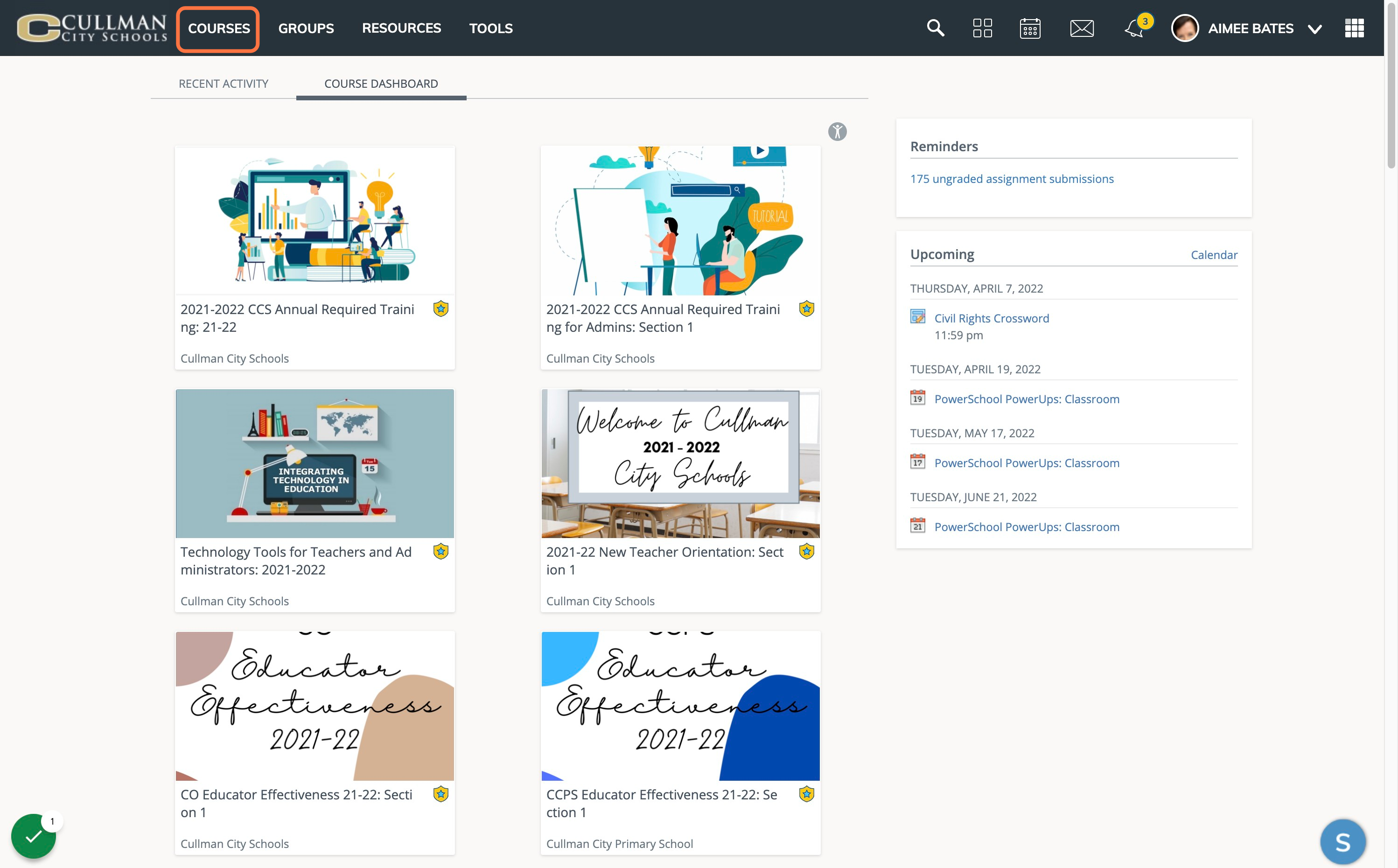Click badge icon on CCS Annual Required Training: 21-22

pyautogui.click(x=441, y=309)
